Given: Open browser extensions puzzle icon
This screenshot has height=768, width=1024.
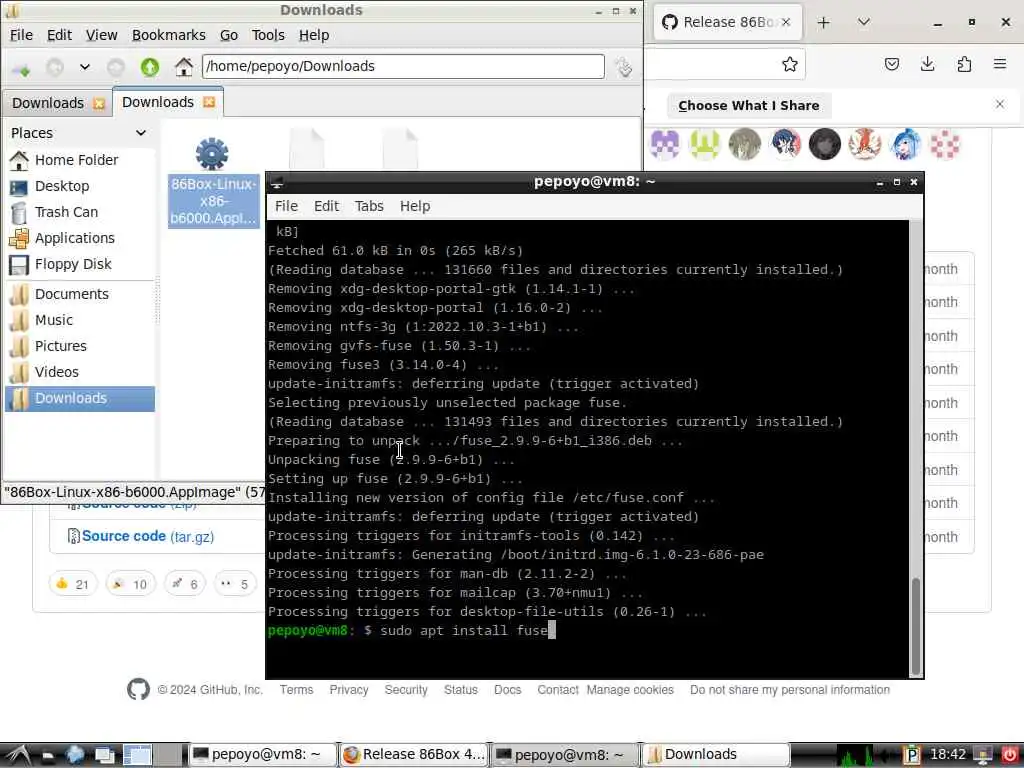Looking at the screenshot, I should (x=964, y=64).
